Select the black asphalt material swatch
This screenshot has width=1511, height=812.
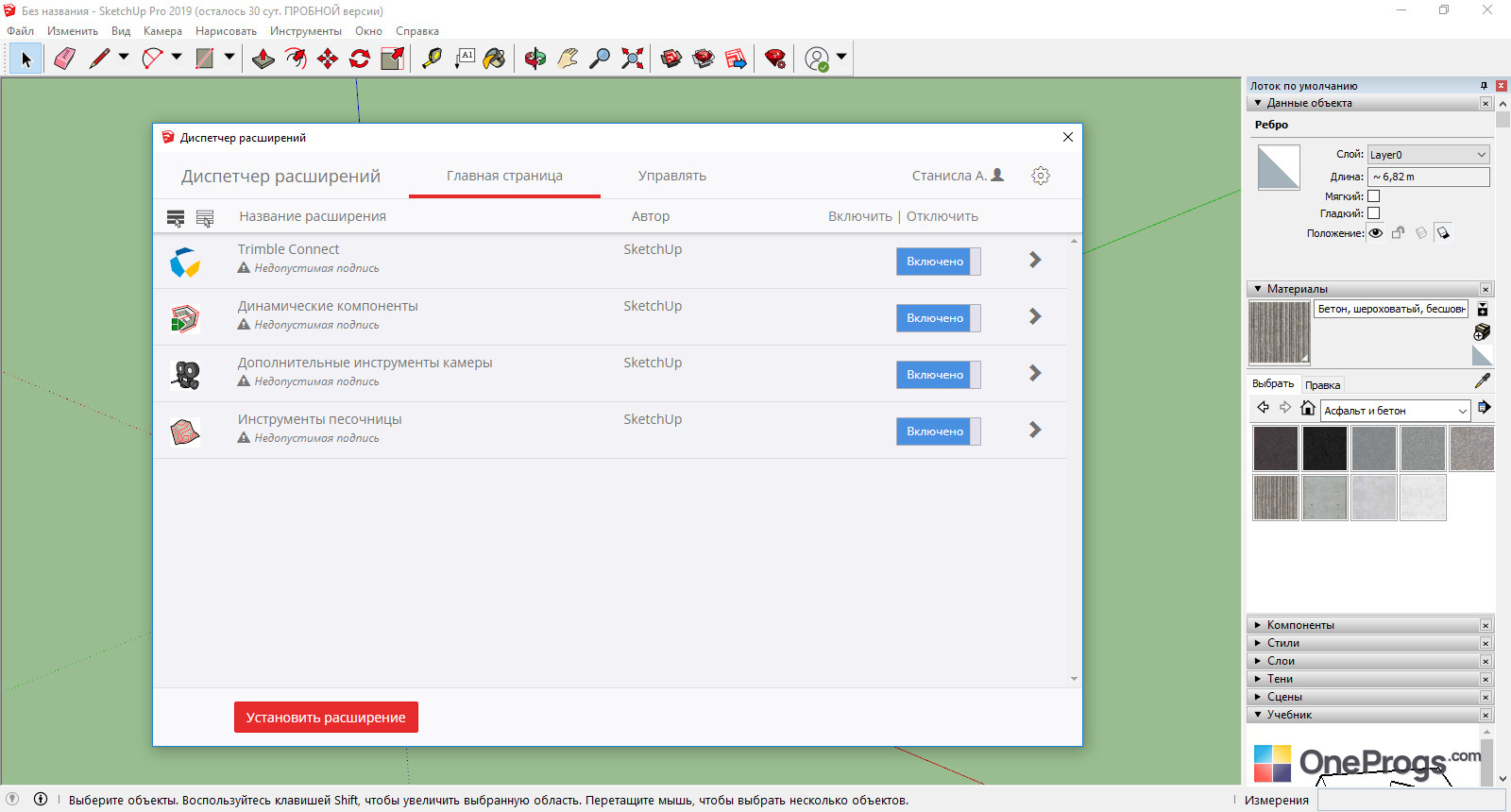coord(1325,448)
